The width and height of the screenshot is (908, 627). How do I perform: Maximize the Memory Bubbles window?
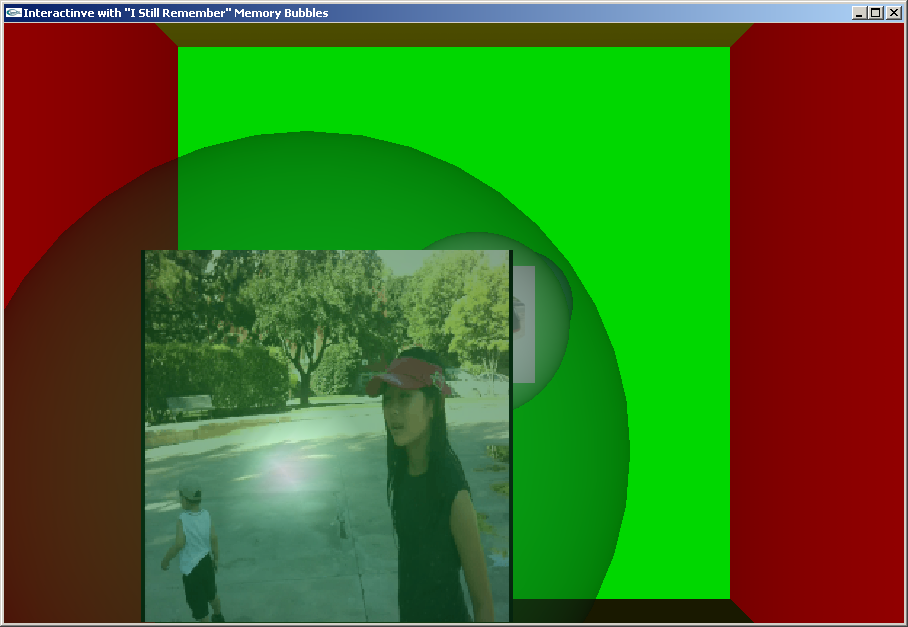[x=875, y=13]
